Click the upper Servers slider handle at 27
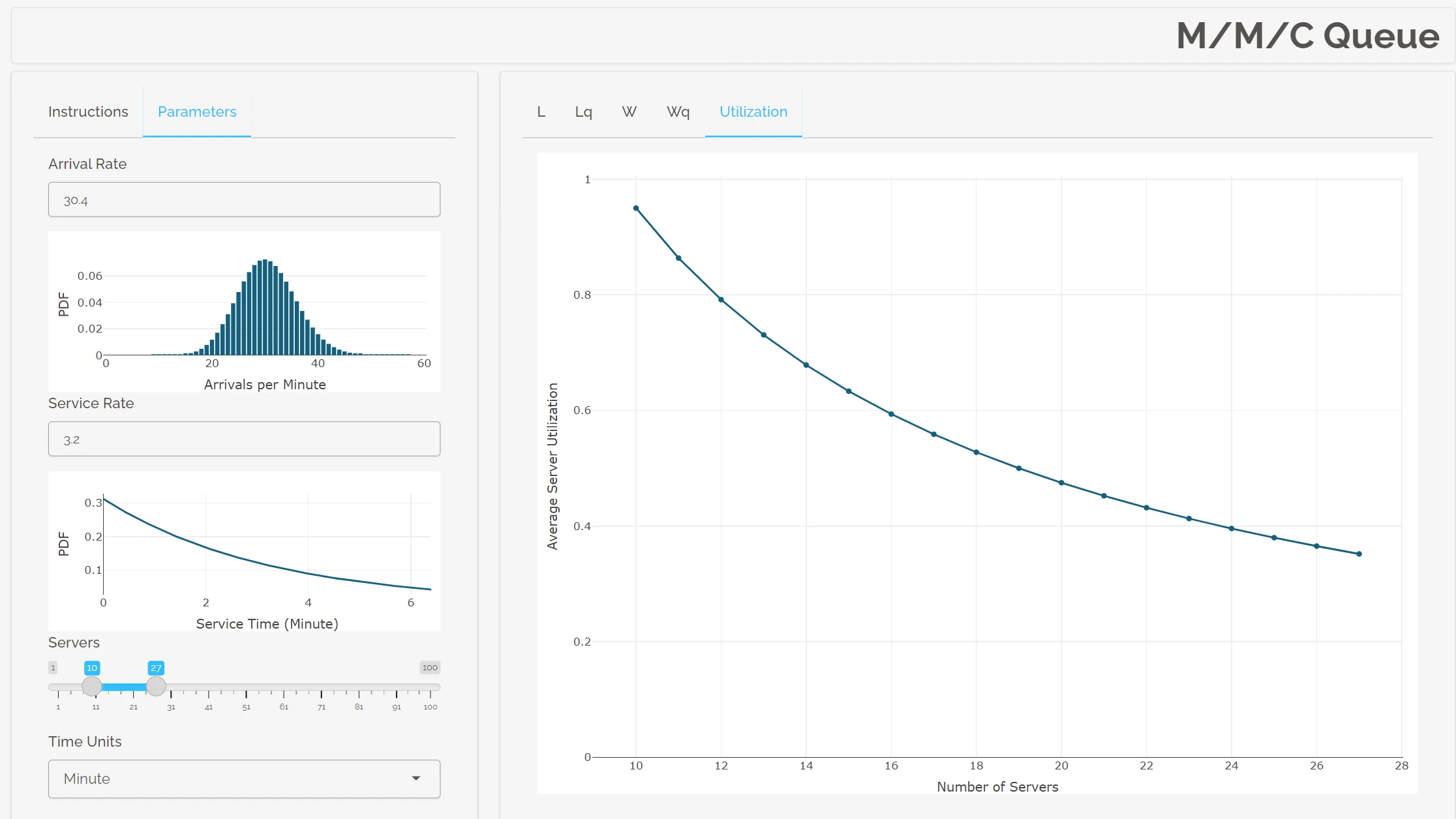 156,686
